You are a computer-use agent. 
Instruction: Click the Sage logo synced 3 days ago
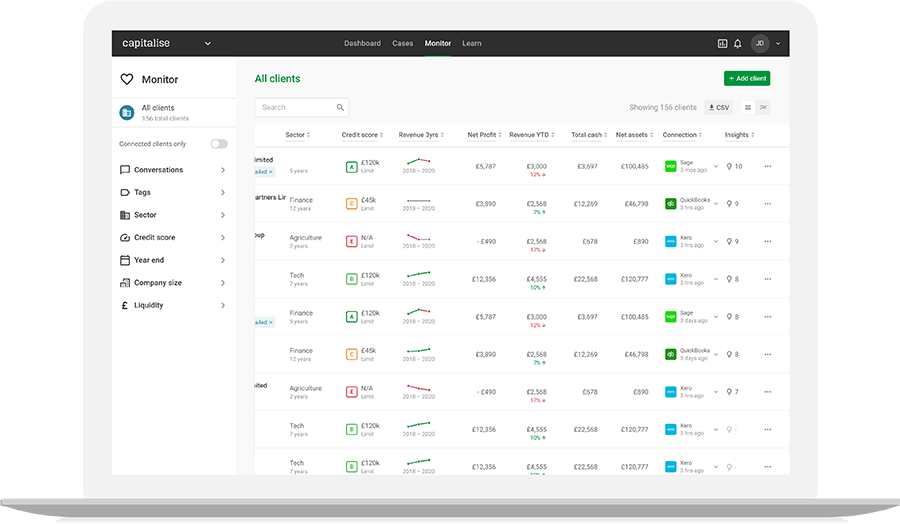[x=670, y=317]
